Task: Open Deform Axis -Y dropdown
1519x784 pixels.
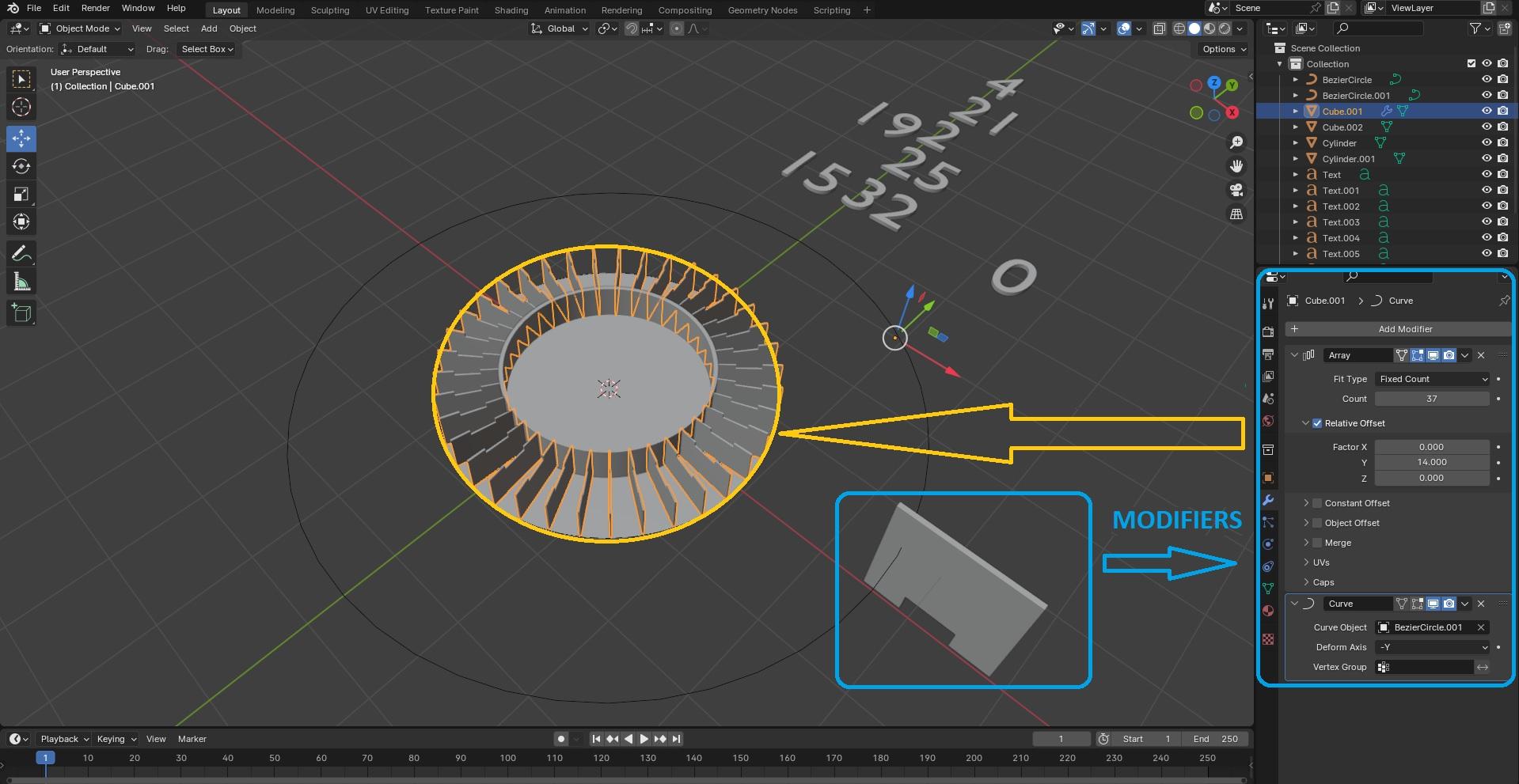Action: pyautogui.click(x=1432, y=647)
